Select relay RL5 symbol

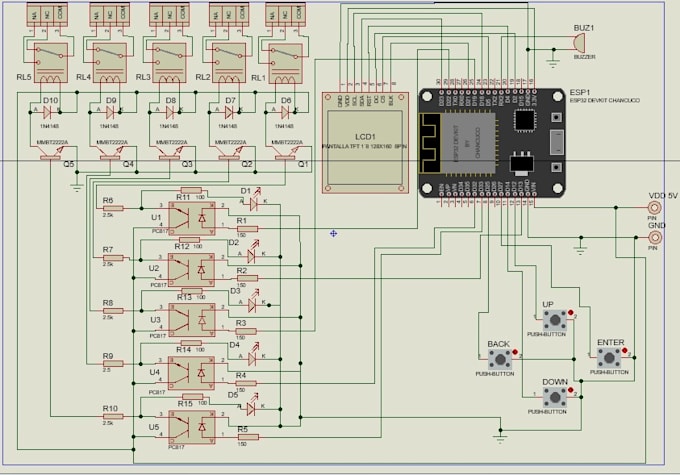point(51,62)
